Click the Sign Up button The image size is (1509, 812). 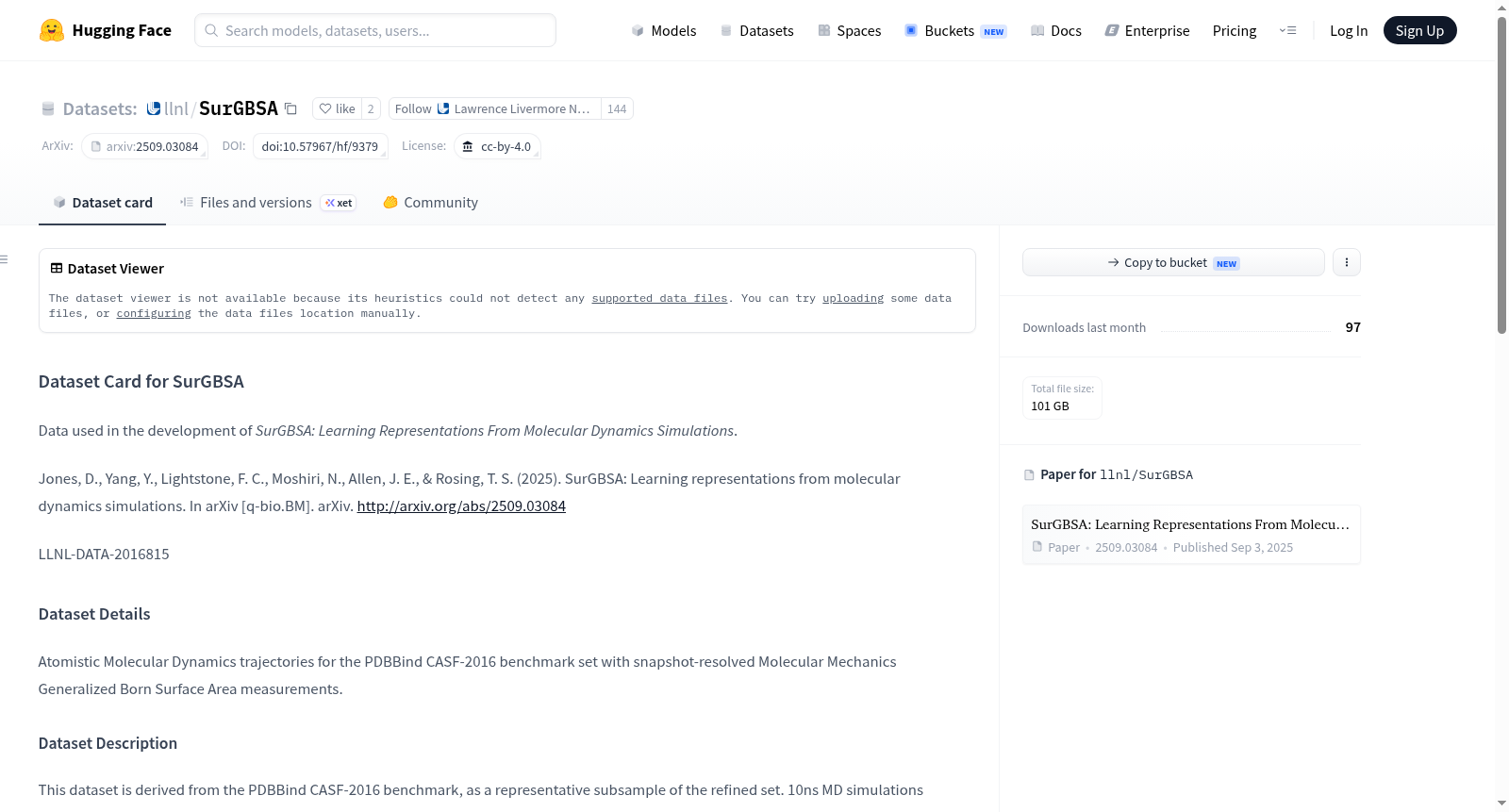pos(1419,31)
